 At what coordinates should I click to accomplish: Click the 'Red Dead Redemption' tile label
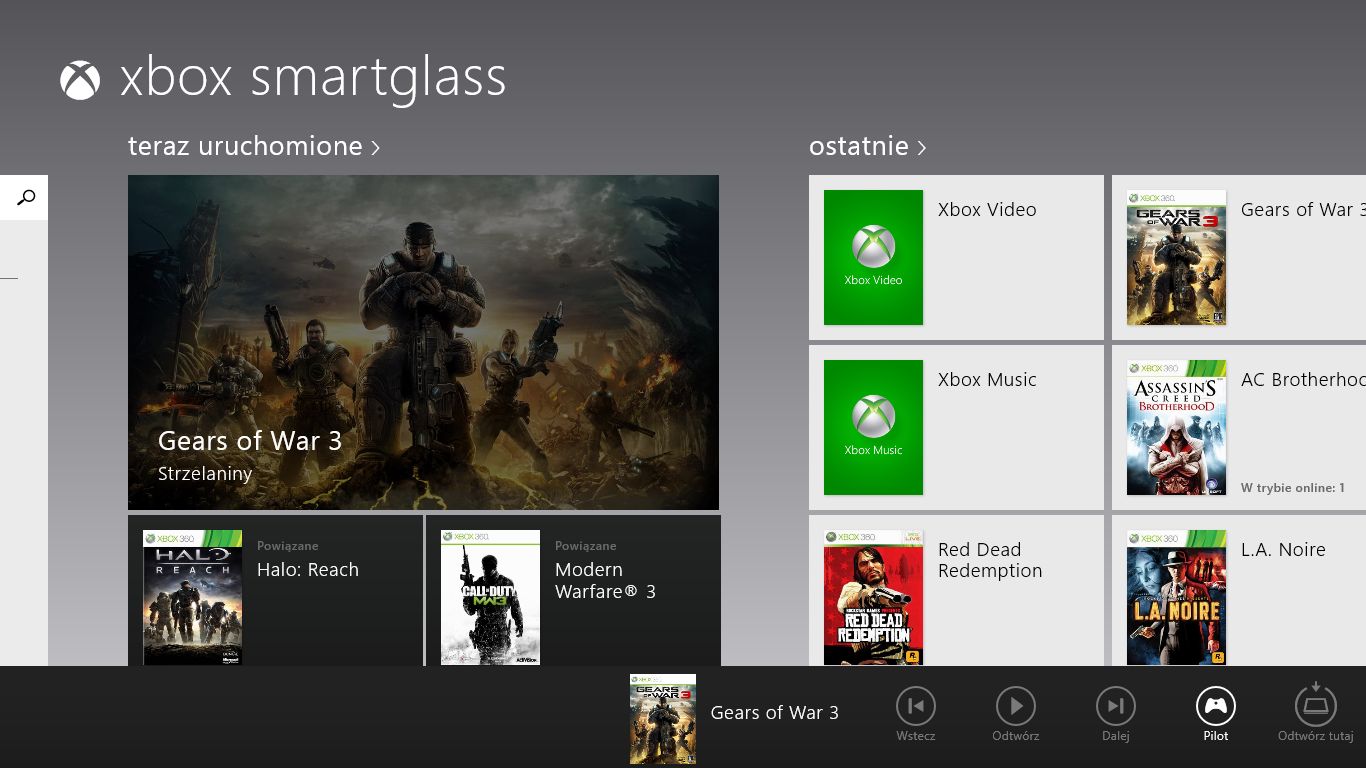[x=990, y=560]
